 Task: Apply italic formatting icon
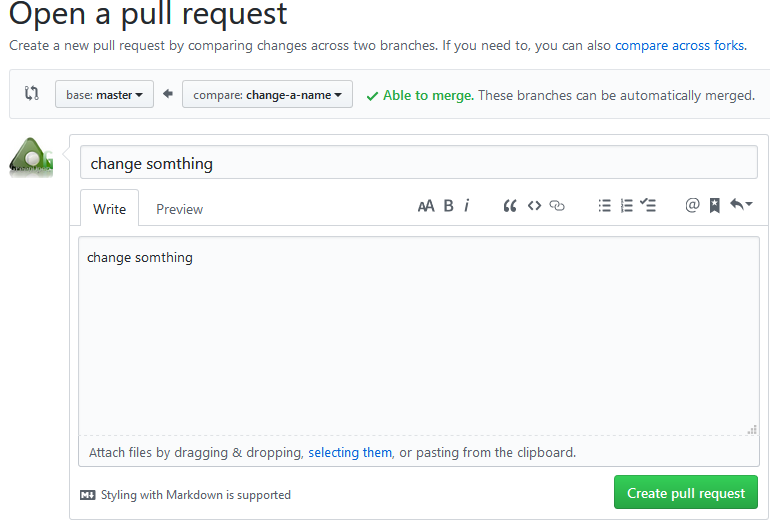pyautogui.click(x=467, y=206)
